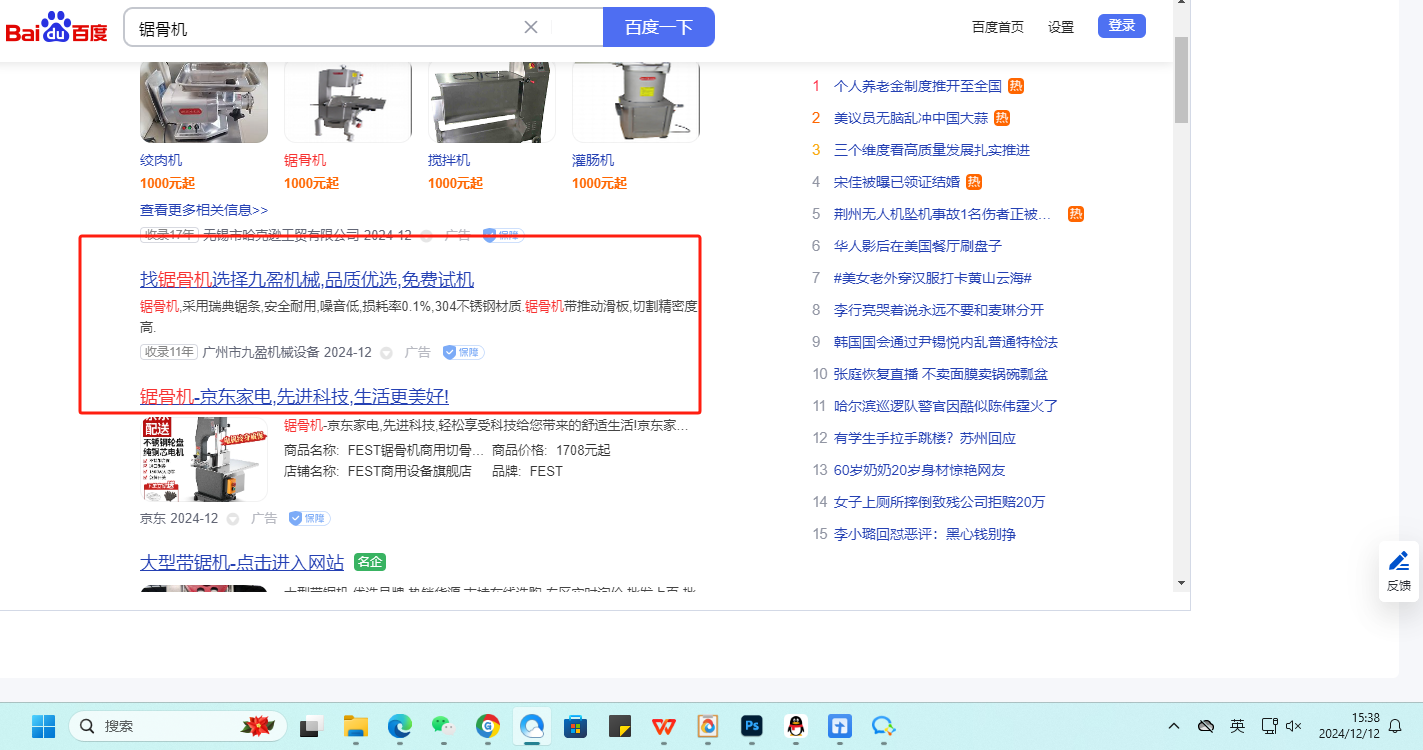
Task: Open hot search #美女老外穿汉服打卡黄山云海#
Action: [933, 278]
